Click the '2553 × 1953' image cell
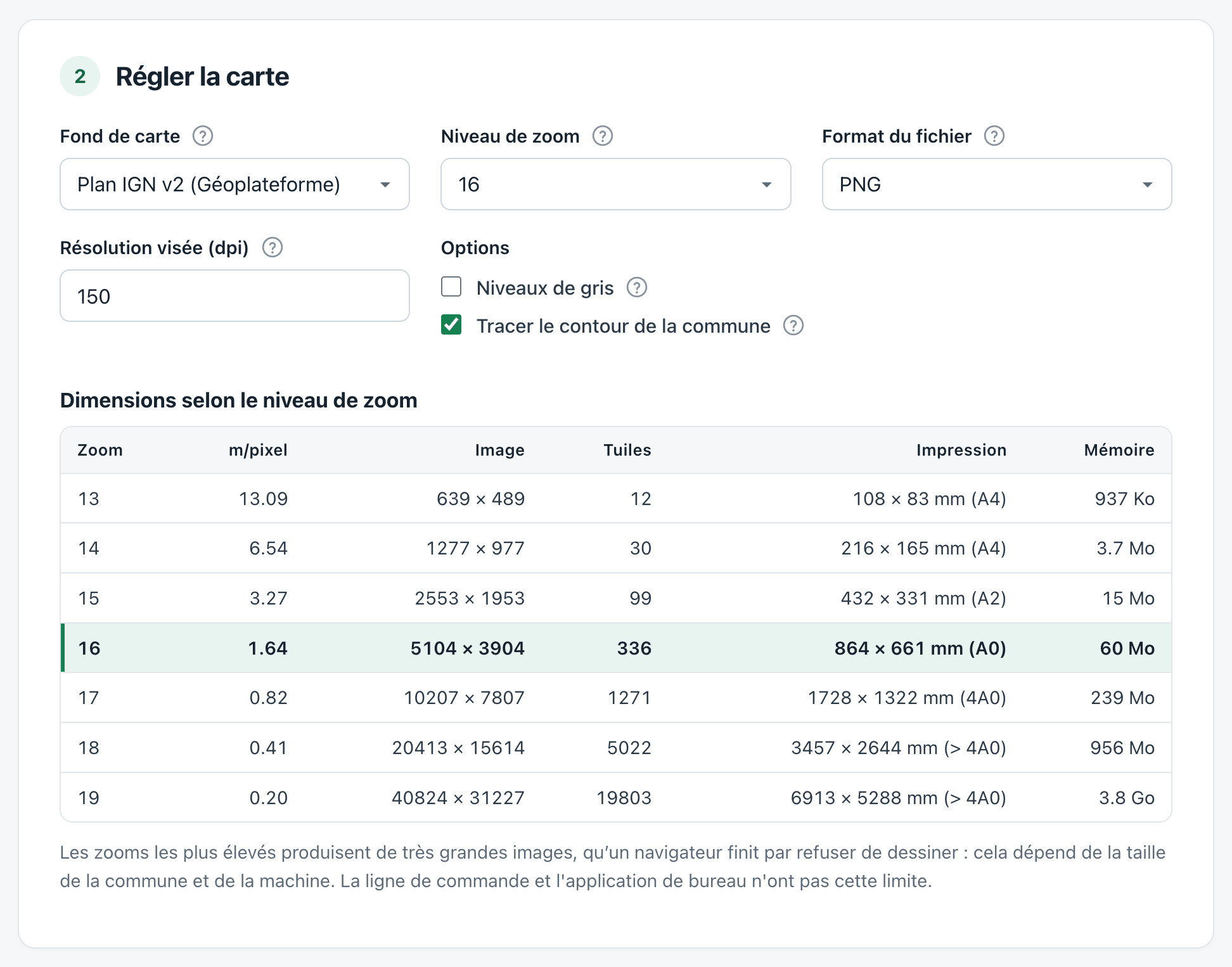This screenshot has width=1232, height=967. pyautogui.click(x=470, y=598)
